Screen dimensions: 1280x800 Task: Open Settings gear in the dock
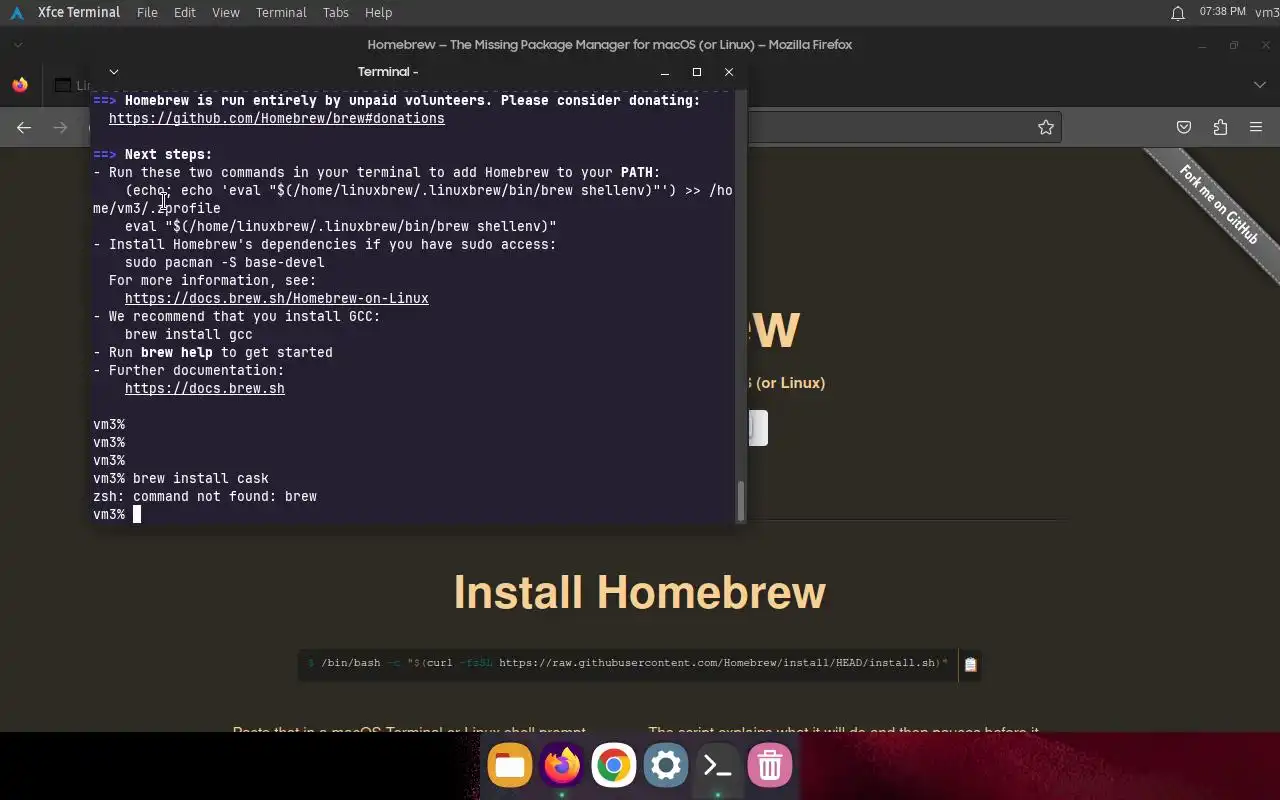[x=666, y=766]
